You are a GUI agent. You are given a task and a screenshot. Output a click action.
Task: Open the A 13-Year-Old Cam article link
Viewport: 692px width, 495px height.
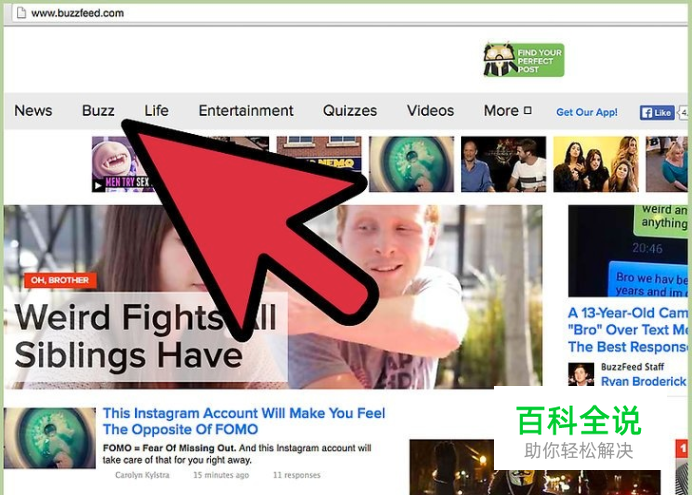tap(628, 330)
